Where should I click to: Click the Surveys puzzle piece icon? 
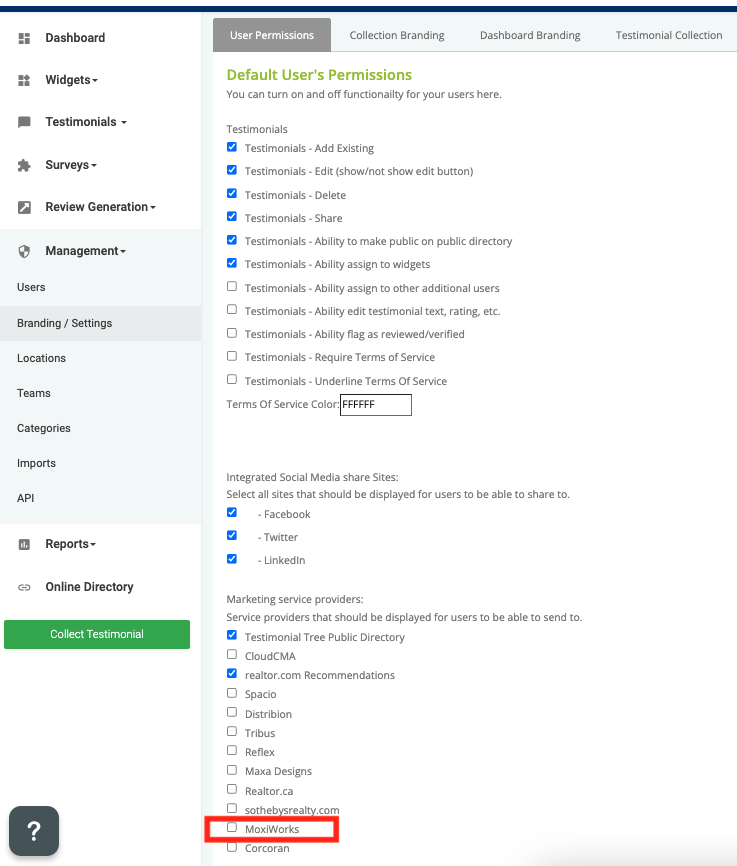[x=24, y=165]
